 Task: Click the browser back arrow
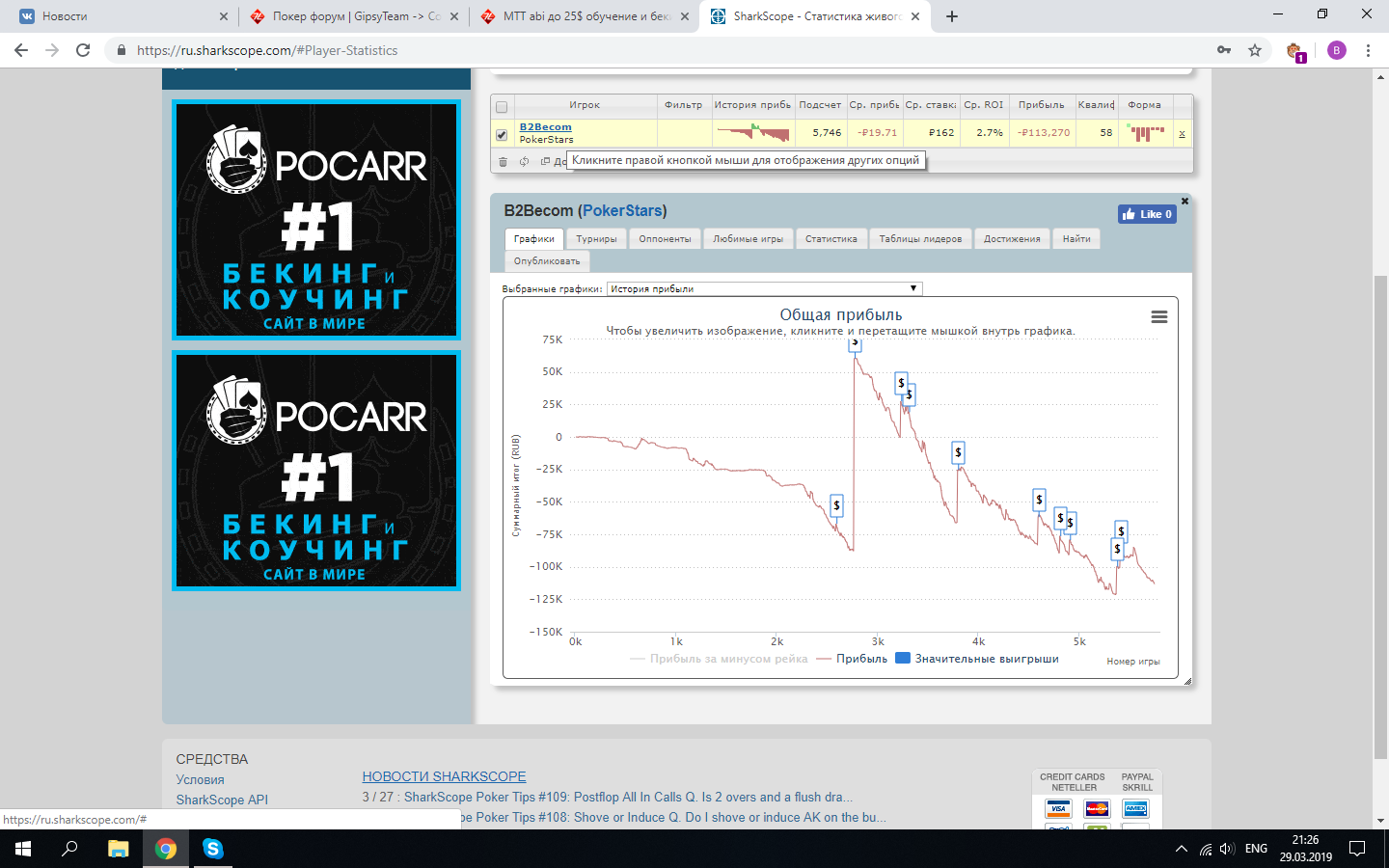coord(21,50)
